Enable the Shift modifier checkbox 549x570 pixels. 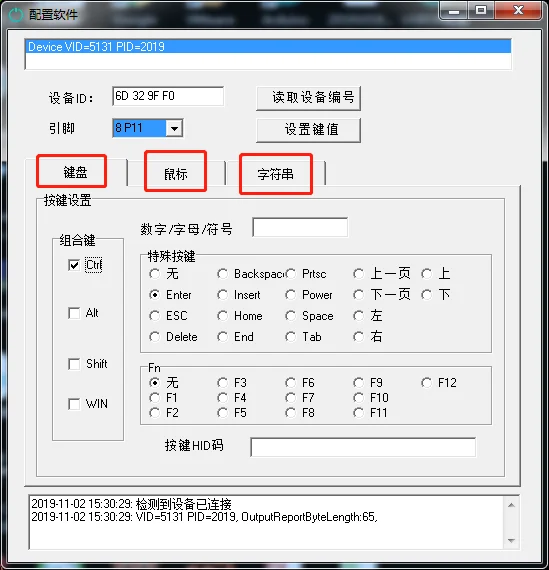point(74,364)
